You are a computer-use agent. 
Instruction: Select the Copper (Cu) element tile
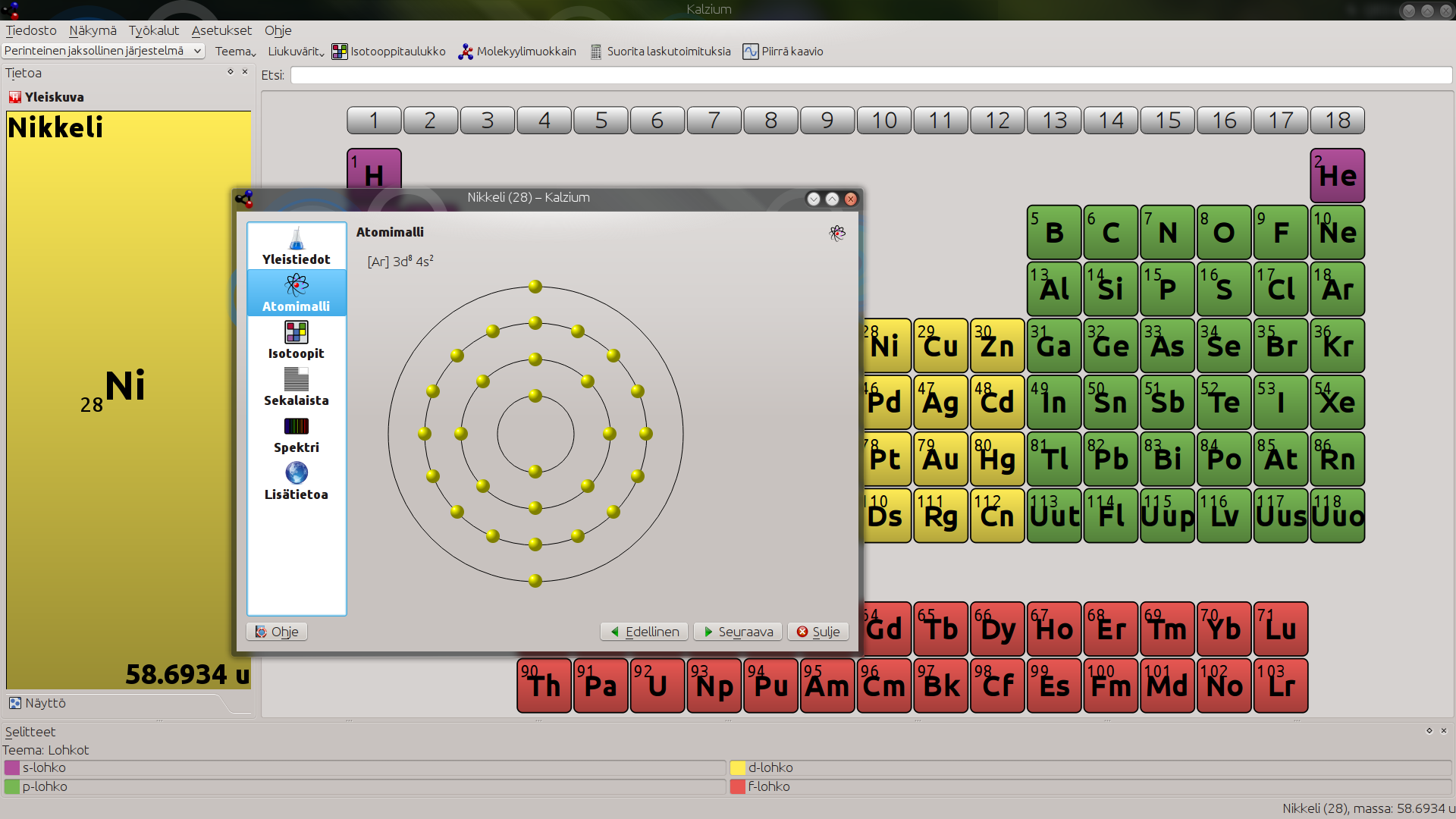point(941,346)
